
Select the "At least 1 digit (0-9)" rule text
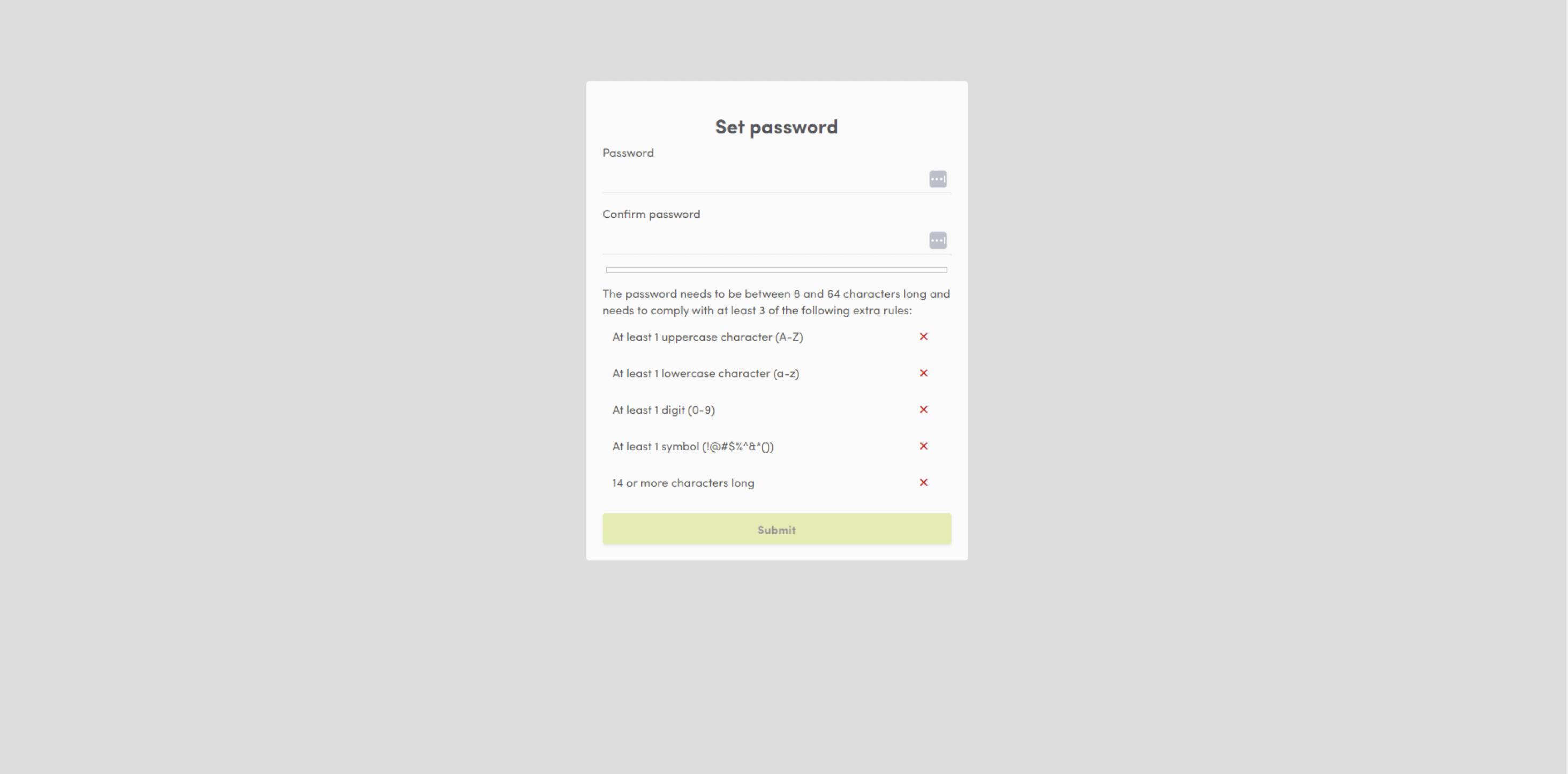coord(664,410)
